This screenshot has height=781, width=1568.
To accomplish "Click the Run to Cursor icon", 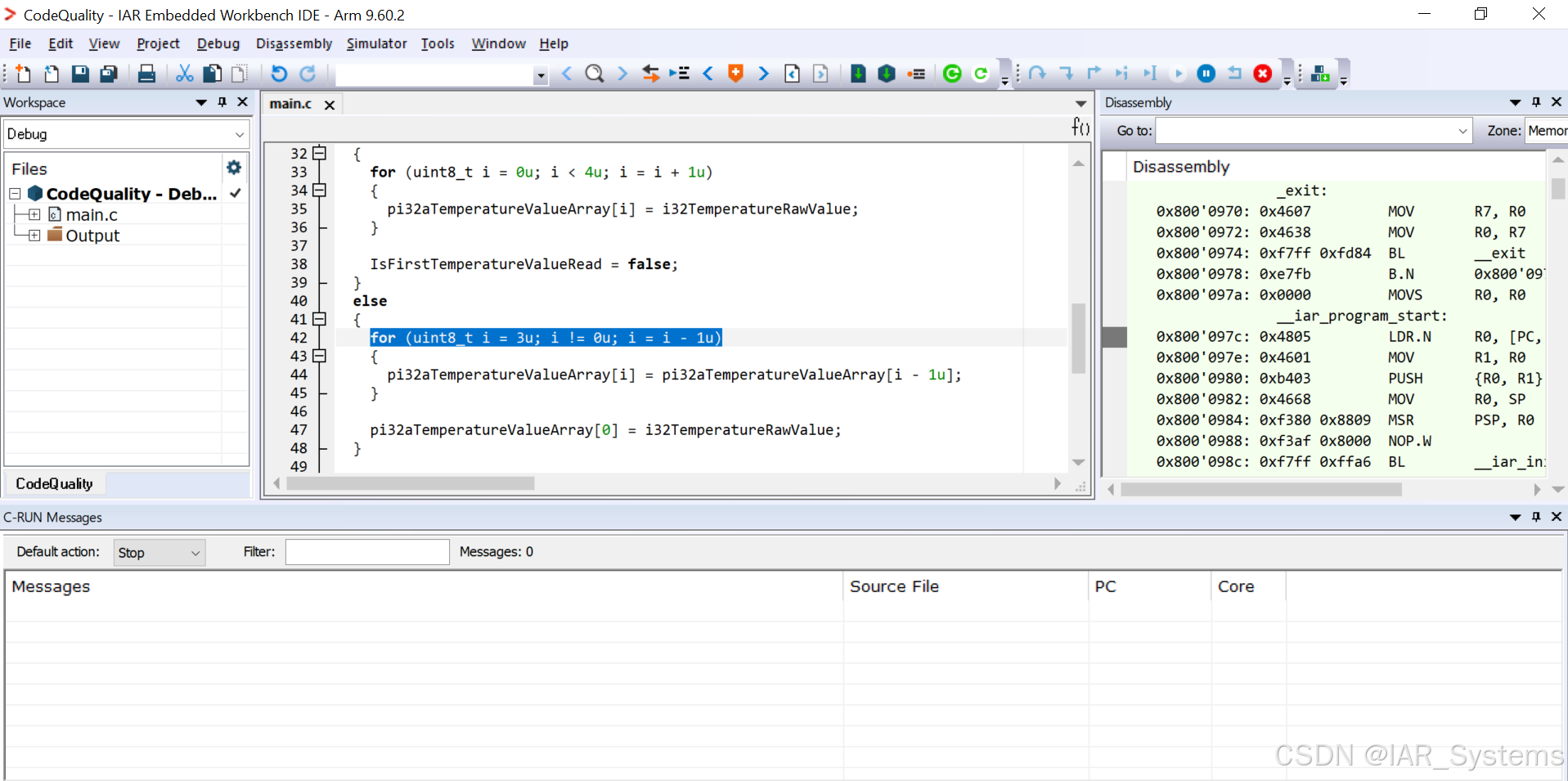I will point(1150,74).
